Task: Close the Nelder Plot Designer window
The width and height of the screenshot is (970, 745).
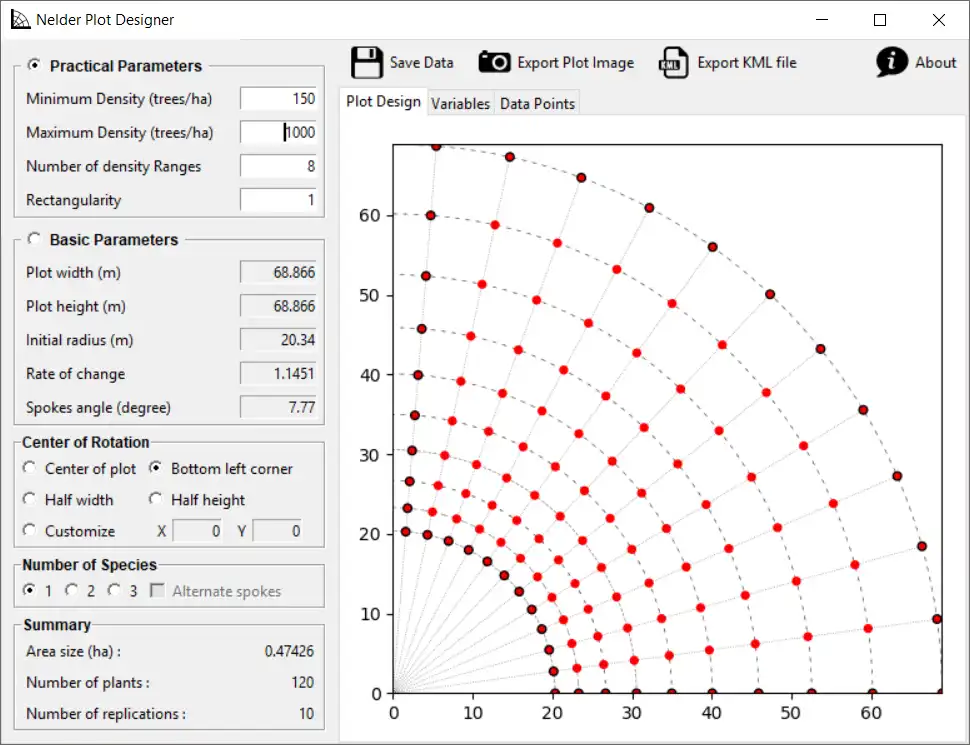Action: click(x=938, y=20)
